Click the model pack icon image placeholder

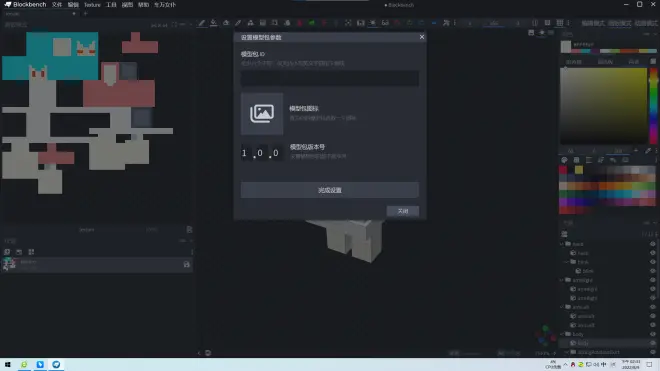tap(262, 114)
